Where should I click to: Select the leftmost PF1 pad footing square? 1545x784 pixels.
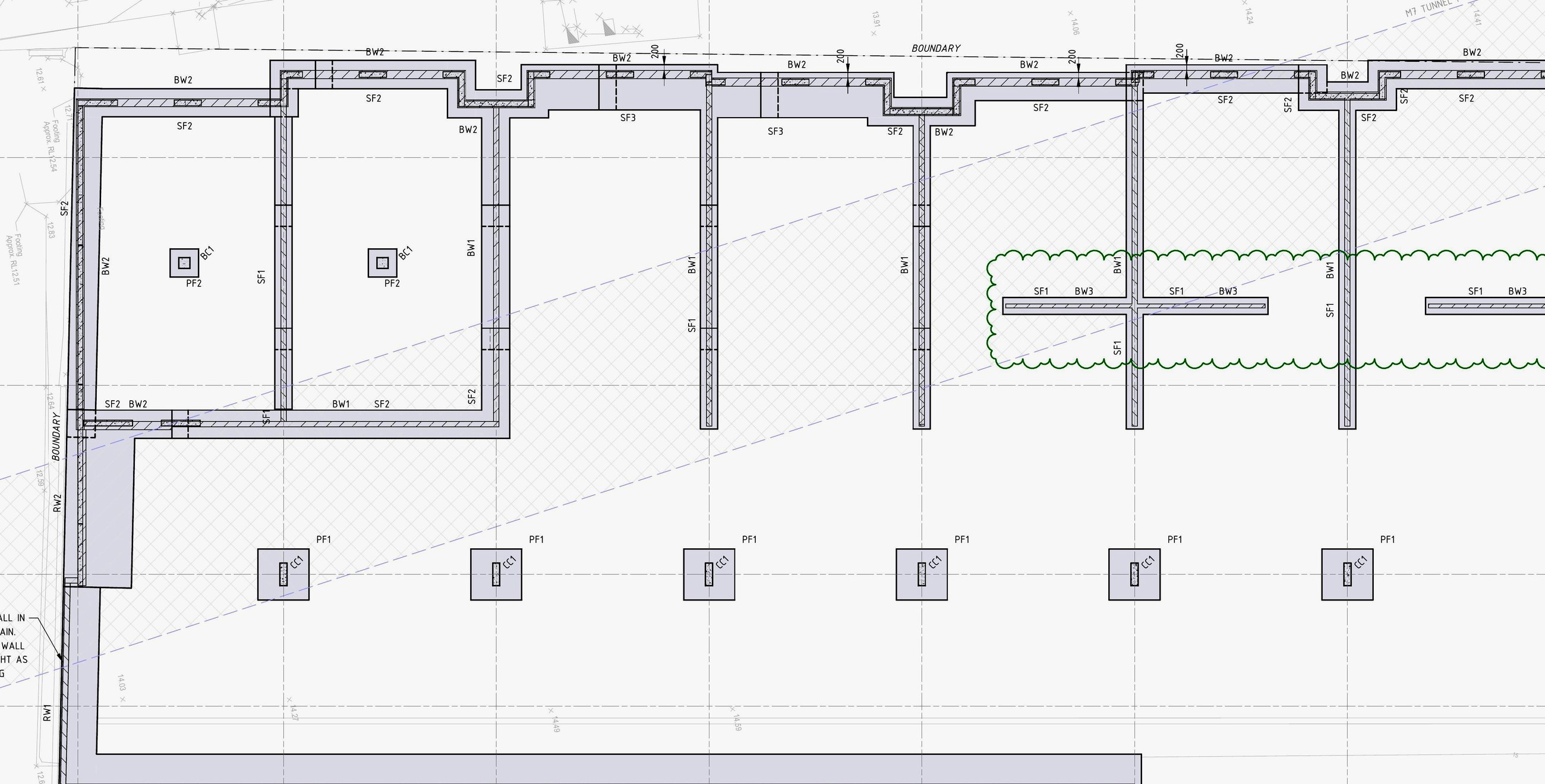tap(283, 574)
